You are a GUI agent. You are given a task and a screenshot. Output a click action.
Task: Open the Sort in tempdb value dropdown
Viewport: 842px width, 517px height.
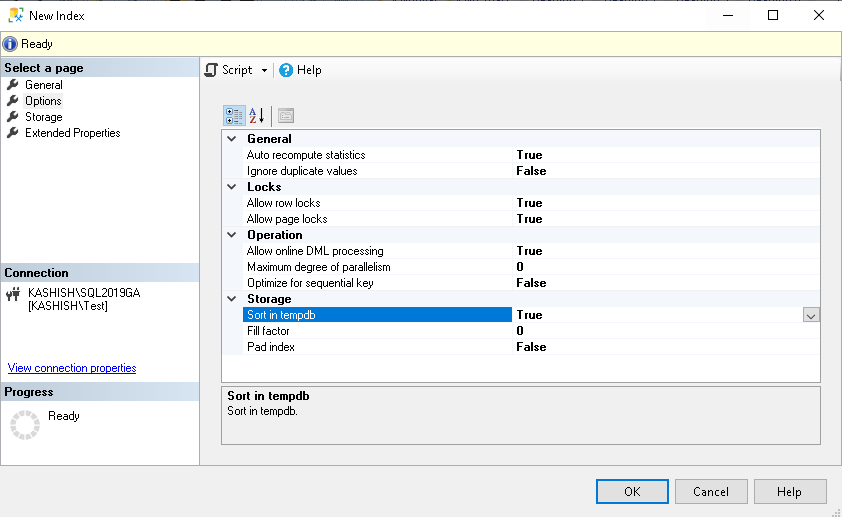point(811,315)
